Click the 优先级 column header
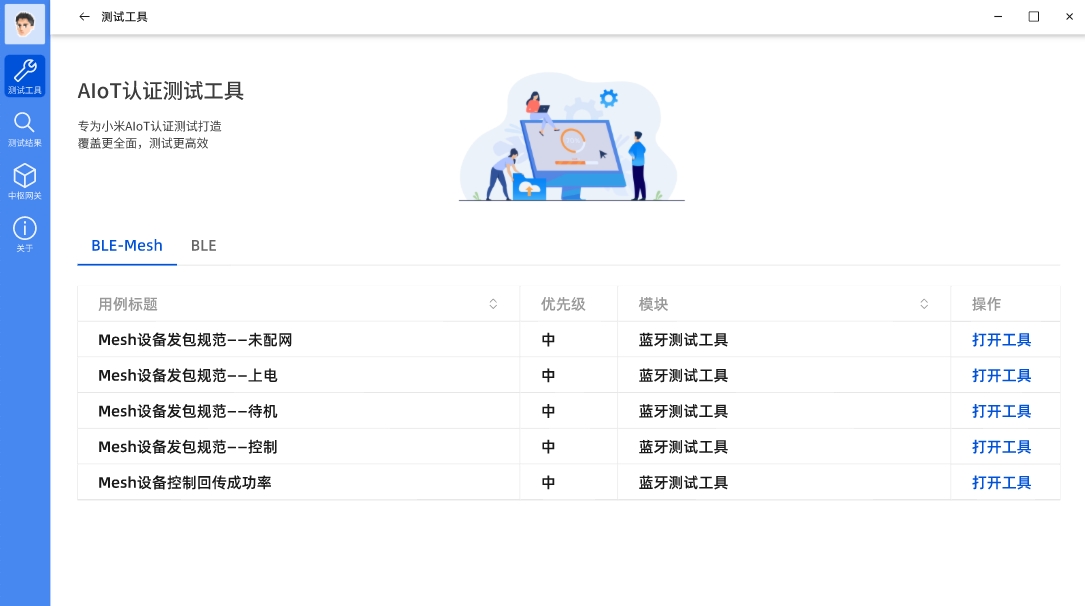 (563, 304)
